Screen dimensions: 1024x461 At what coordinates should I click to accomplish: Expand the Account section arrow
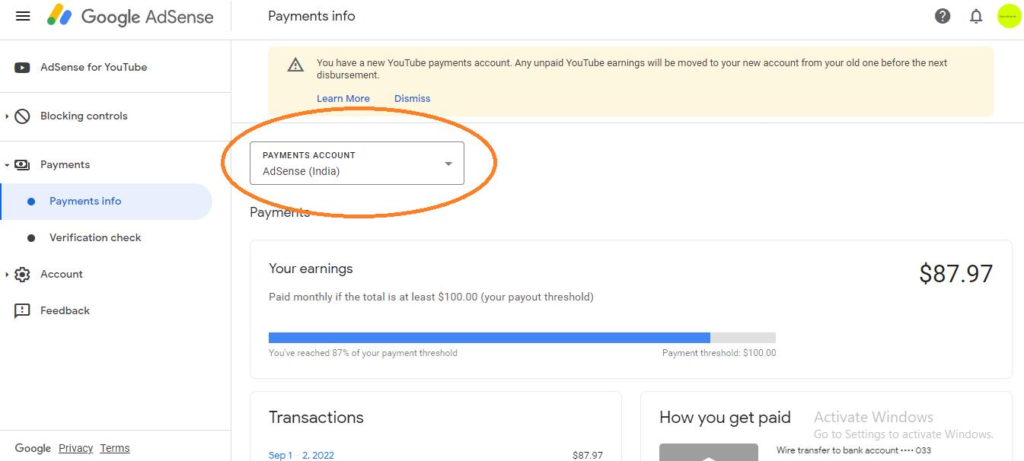pyautogui.click(x=7, y=274)
